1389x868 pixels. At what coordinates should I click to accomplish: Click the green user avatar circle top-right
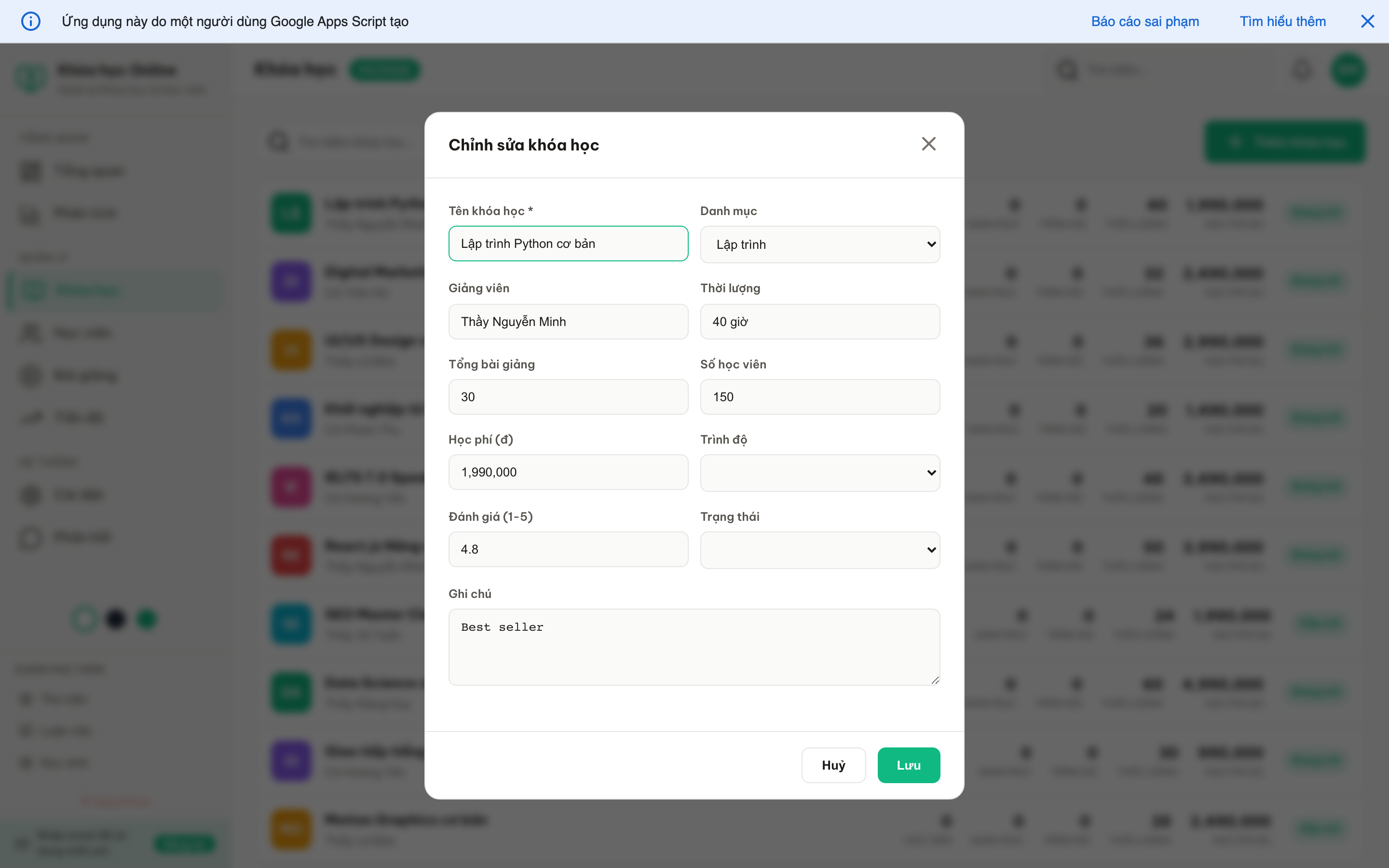[x=1349, y=69]
